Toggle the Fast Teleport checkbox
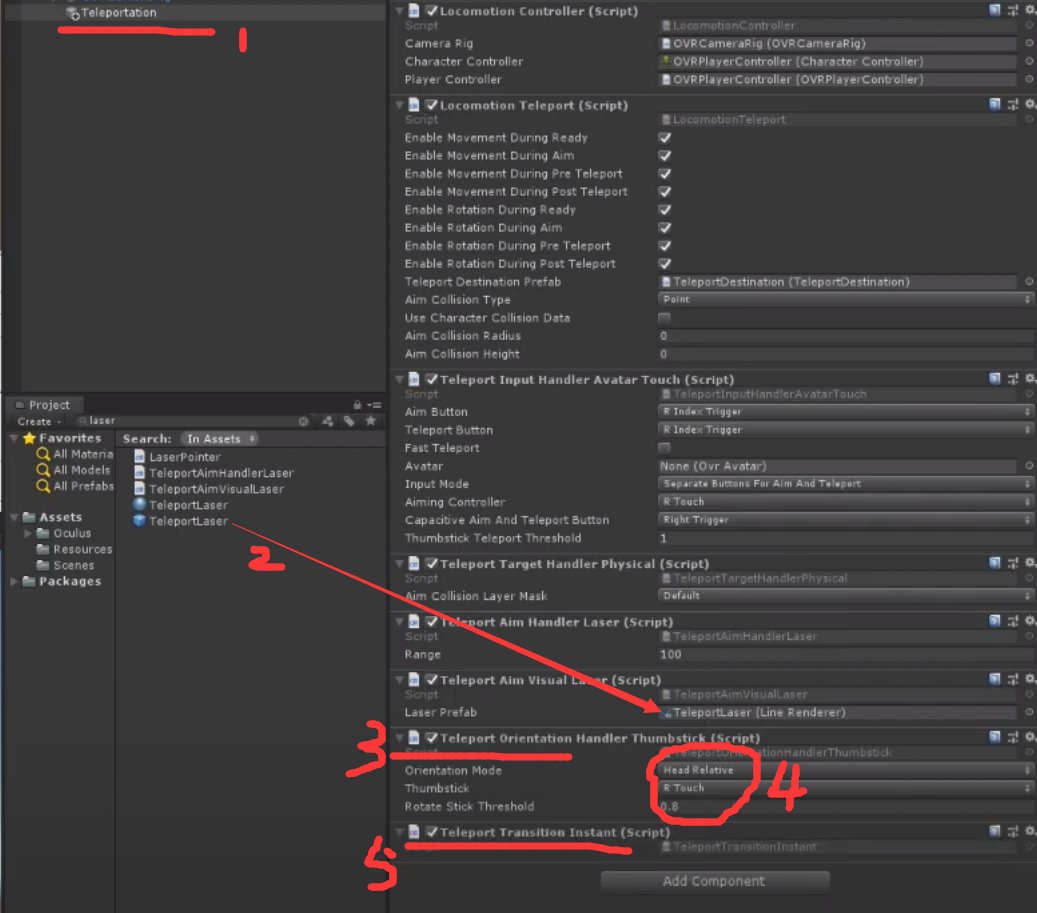Image resolution: width=1037 pixels, height=913 pixels. tap(663, 447)
